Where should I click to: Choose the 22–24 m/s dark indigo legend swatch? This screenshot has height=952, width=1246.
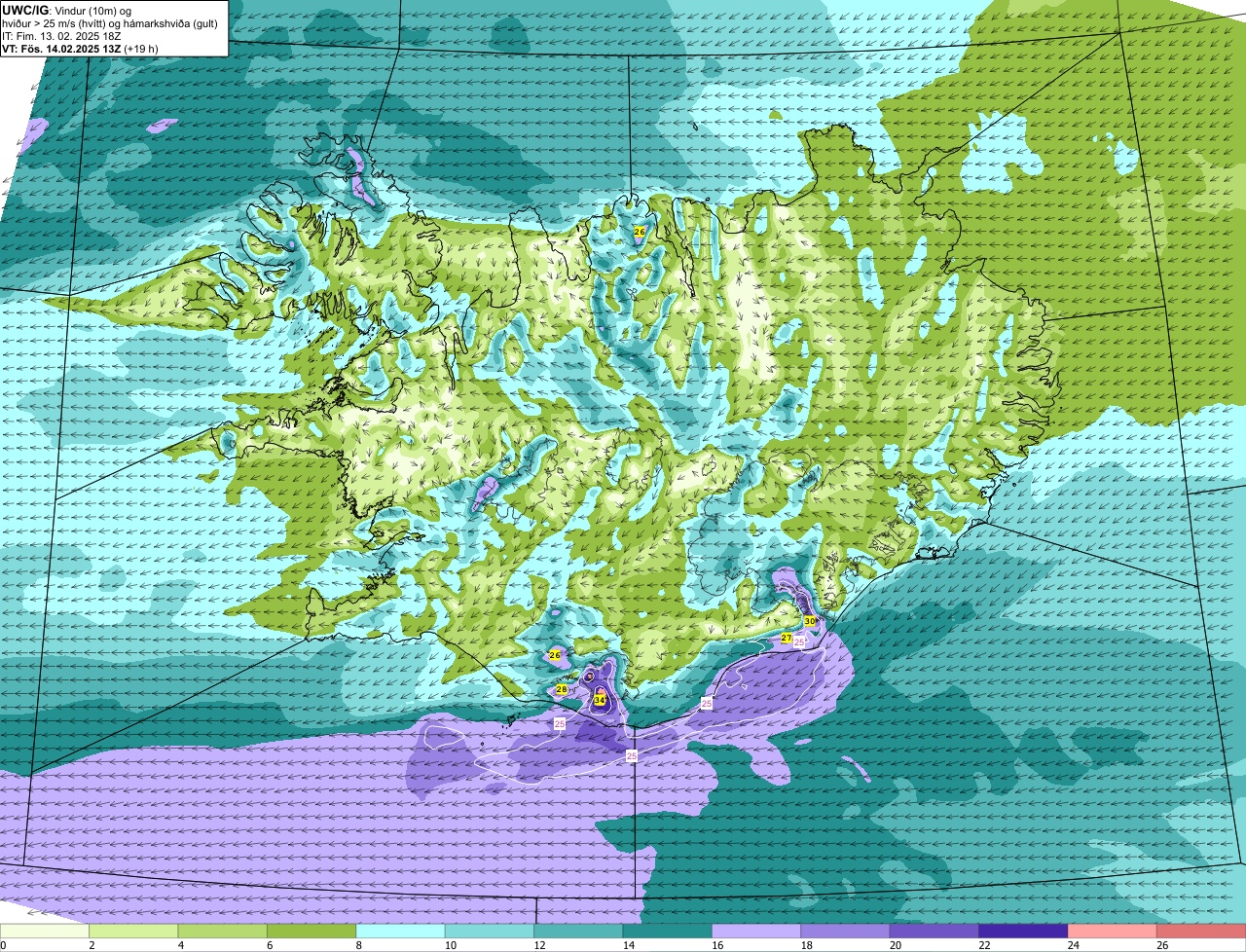click(x=1024, y=931)
